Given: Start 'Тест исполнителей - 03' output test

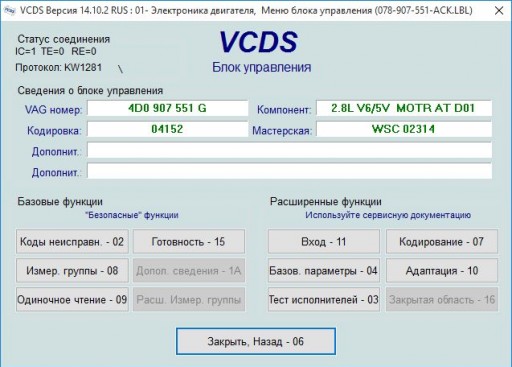Looking at the screenshot, I should (x=324, y=300).
